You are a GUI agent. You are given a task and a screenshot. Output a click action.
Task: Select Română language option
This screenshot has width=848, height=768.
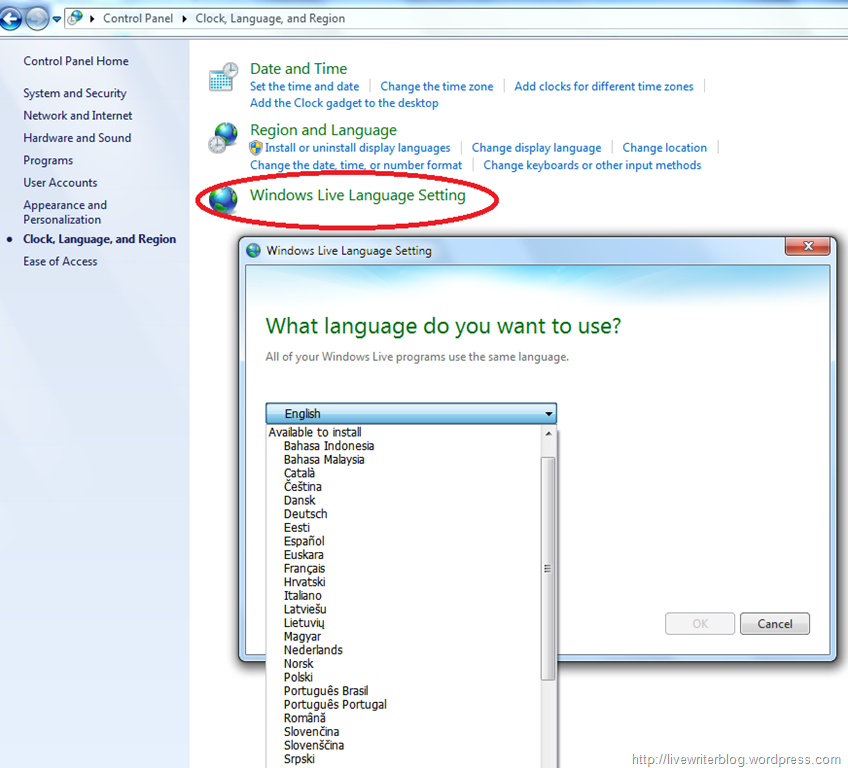(304, 718)
